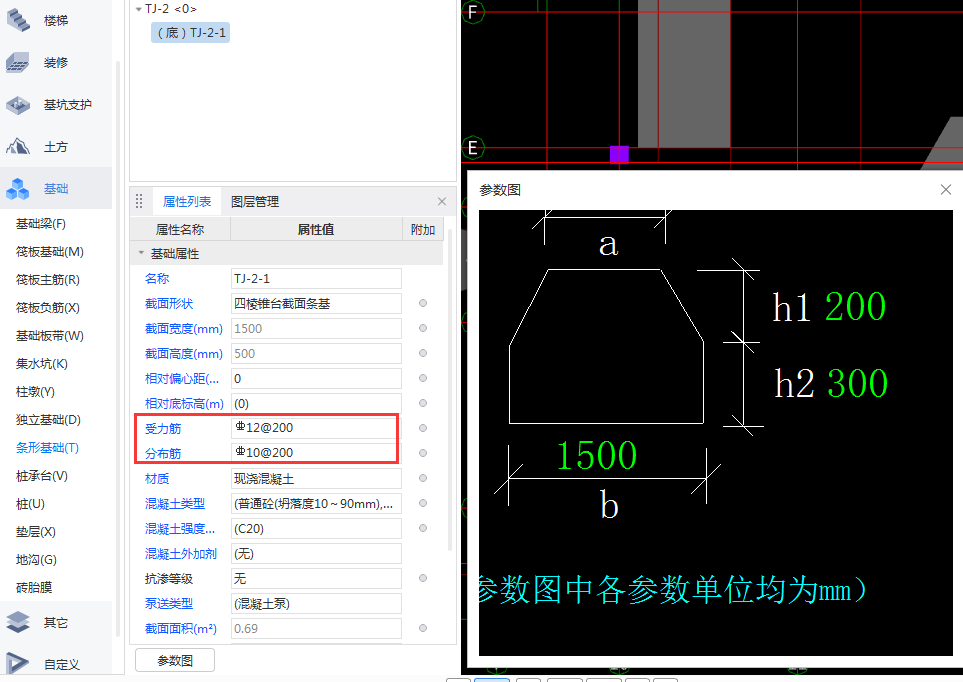The image size is (963, 682).
Task: Collapse the 基础属性 section
Action: tap(141, 254)
